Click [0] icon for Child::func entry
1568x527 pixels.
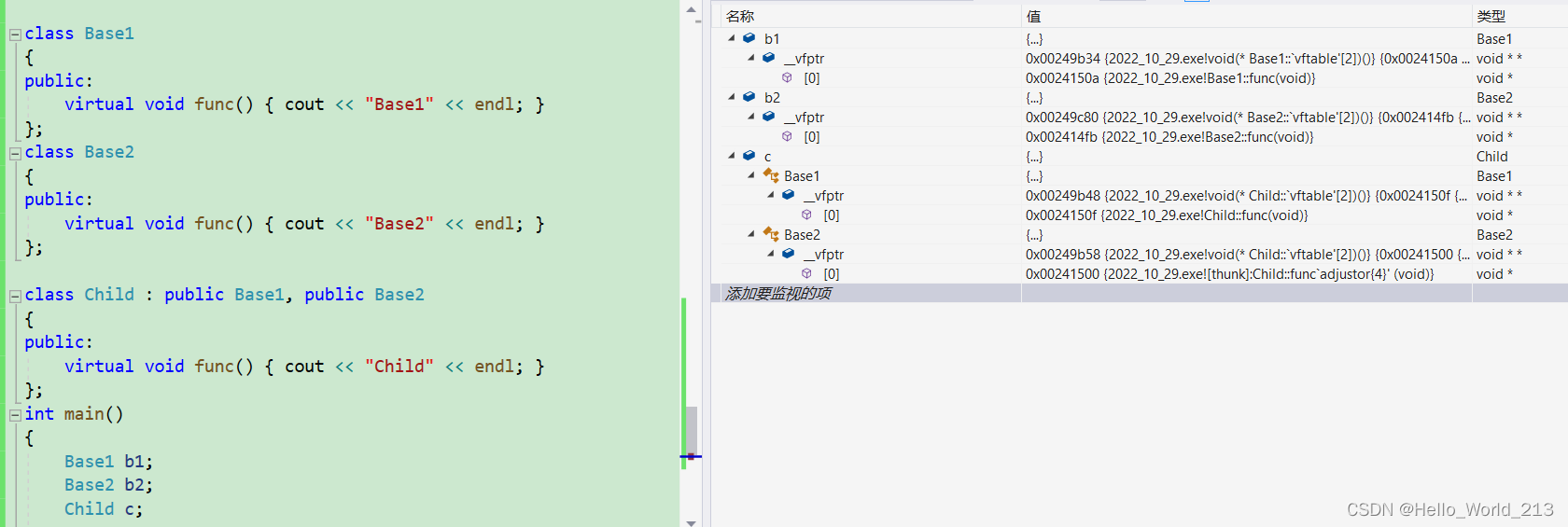point(807,215)
